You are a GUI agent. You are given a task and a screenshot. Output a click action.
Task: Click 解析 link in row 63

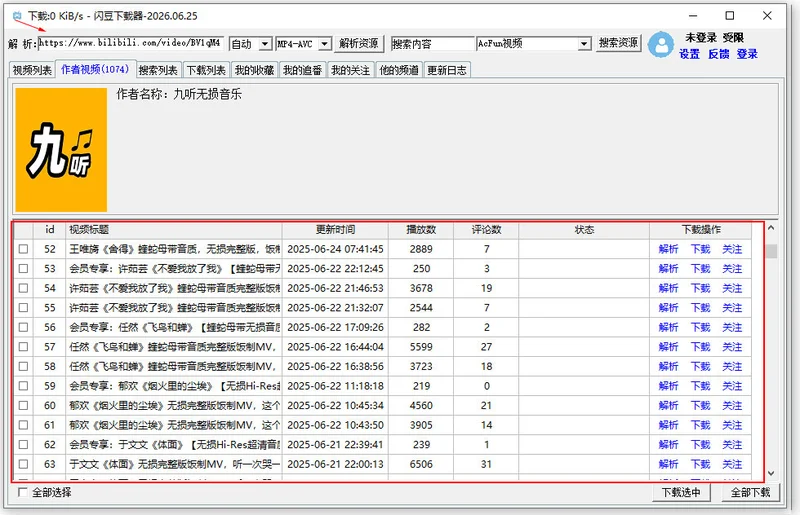pos(668,464)
